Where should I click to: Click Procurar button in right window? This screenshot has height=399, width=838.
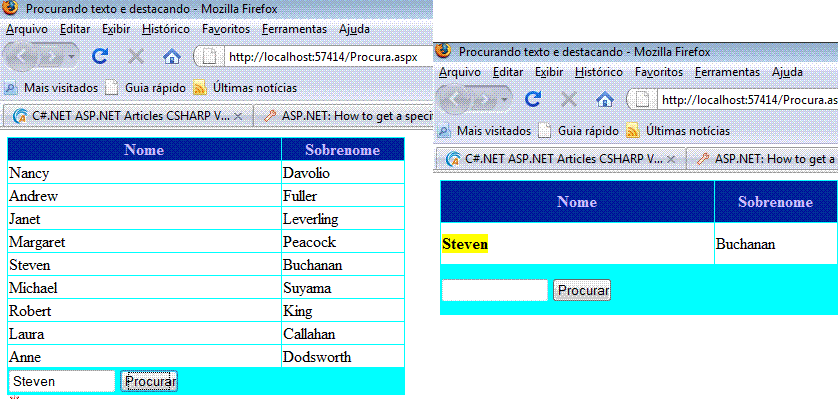(582, 291)
